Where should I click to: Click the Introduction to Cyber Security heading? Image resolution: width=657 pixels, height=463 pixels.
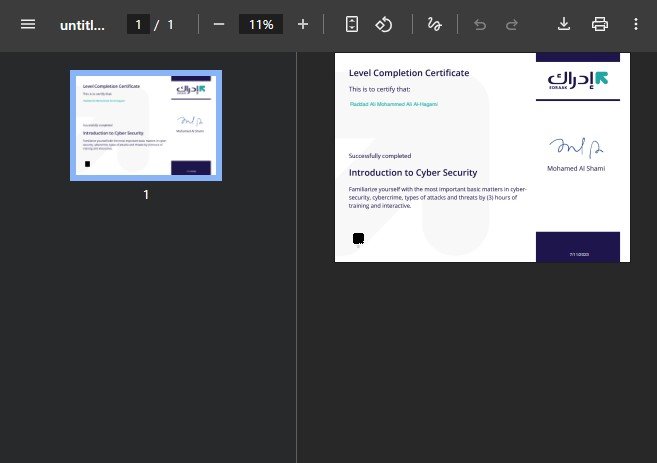tap(413, 173)
